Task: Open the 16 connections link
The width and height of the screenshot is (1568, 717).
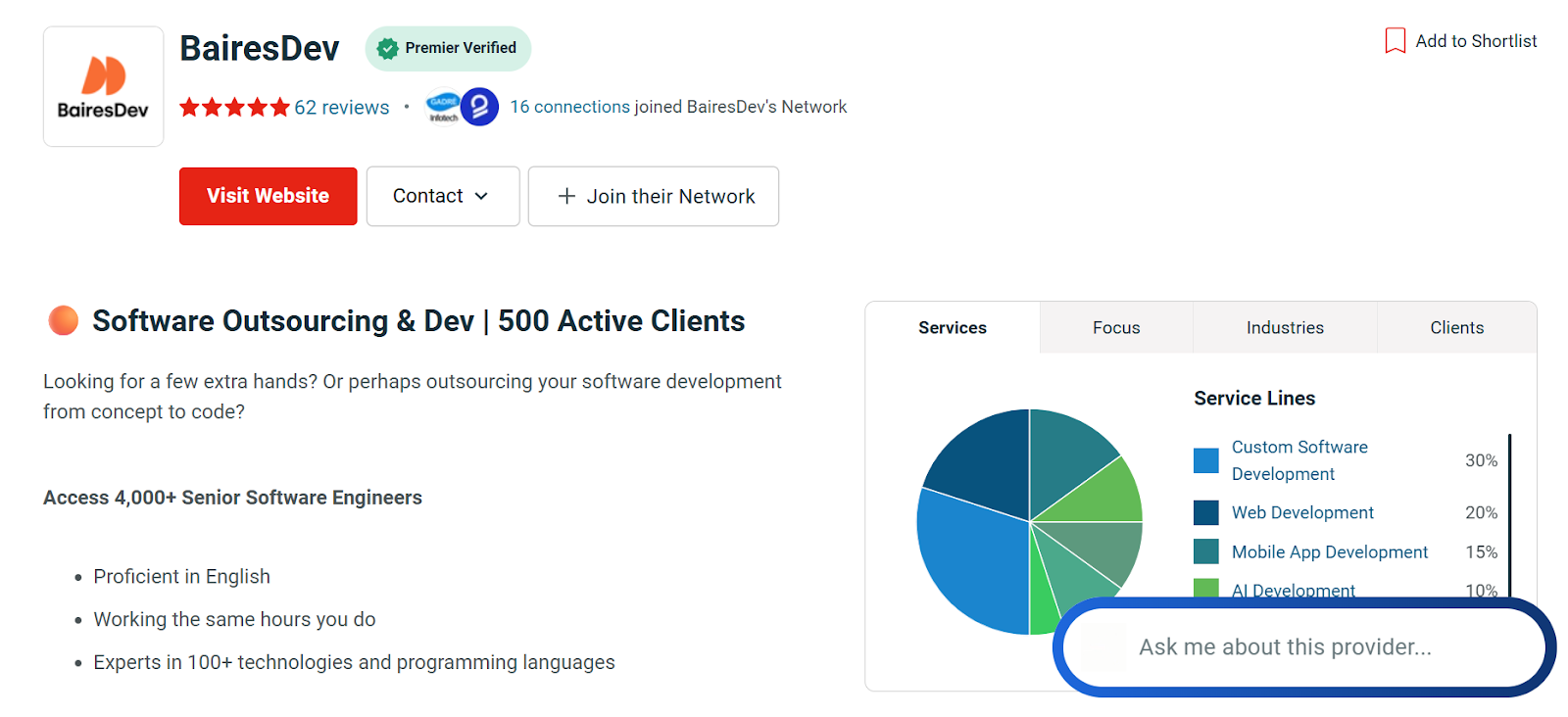Action: coord(569,107)
